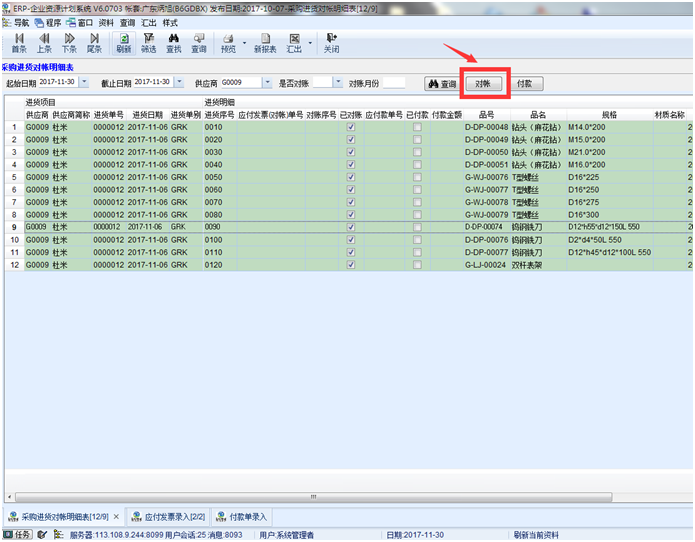Viewport: 695px width, 542px height.
Task: Open the 筛选 filter tool
Action: [x=148, y=42]
